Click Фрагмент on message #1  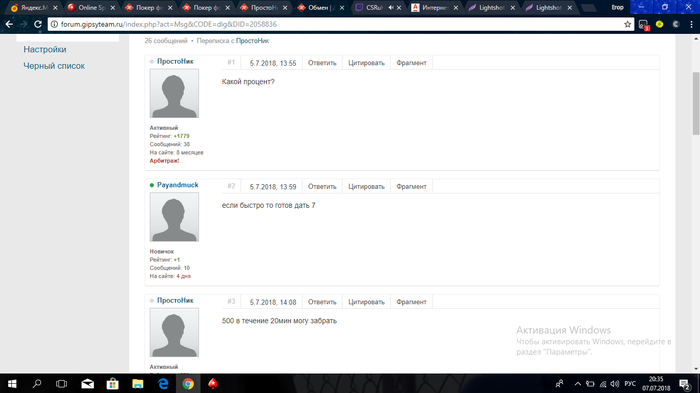411,63
